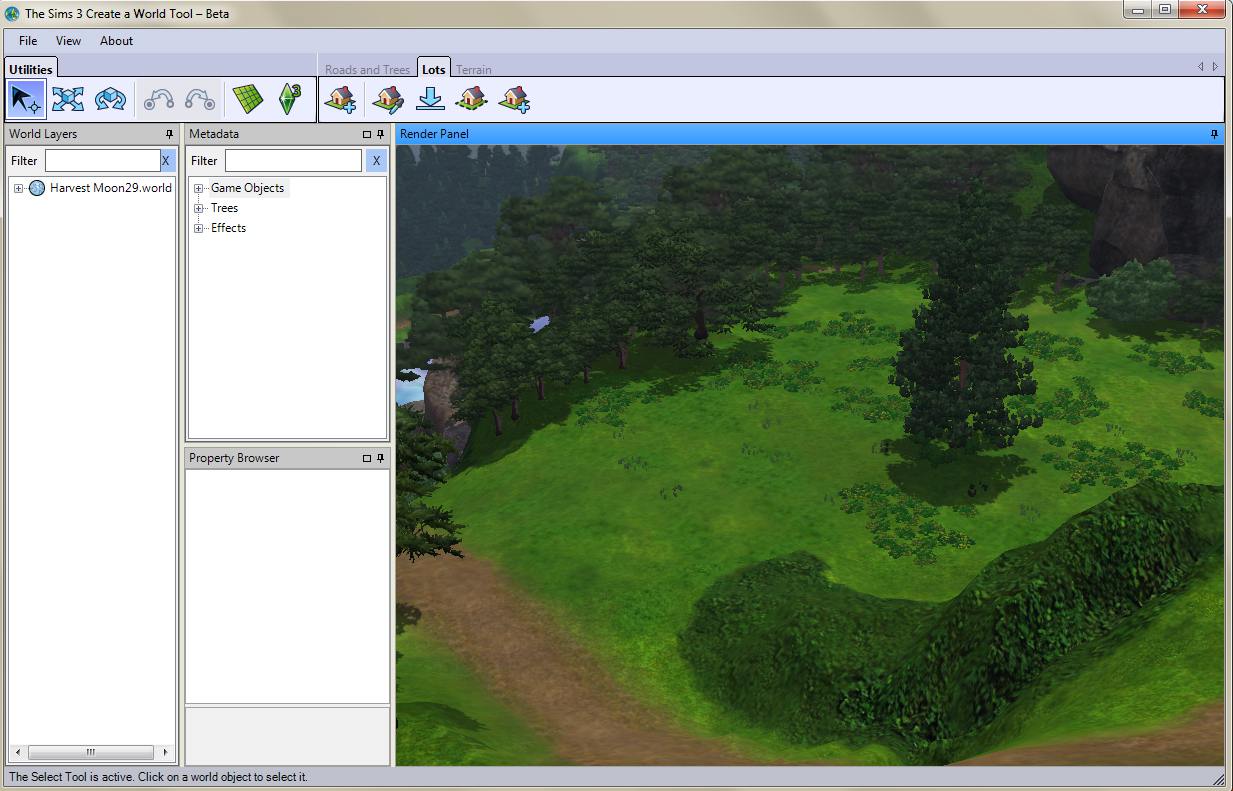This screenshot has height=791, width=1233.
Task: Click the Select Tool status bar message
Action: click(x=158, y=777)
